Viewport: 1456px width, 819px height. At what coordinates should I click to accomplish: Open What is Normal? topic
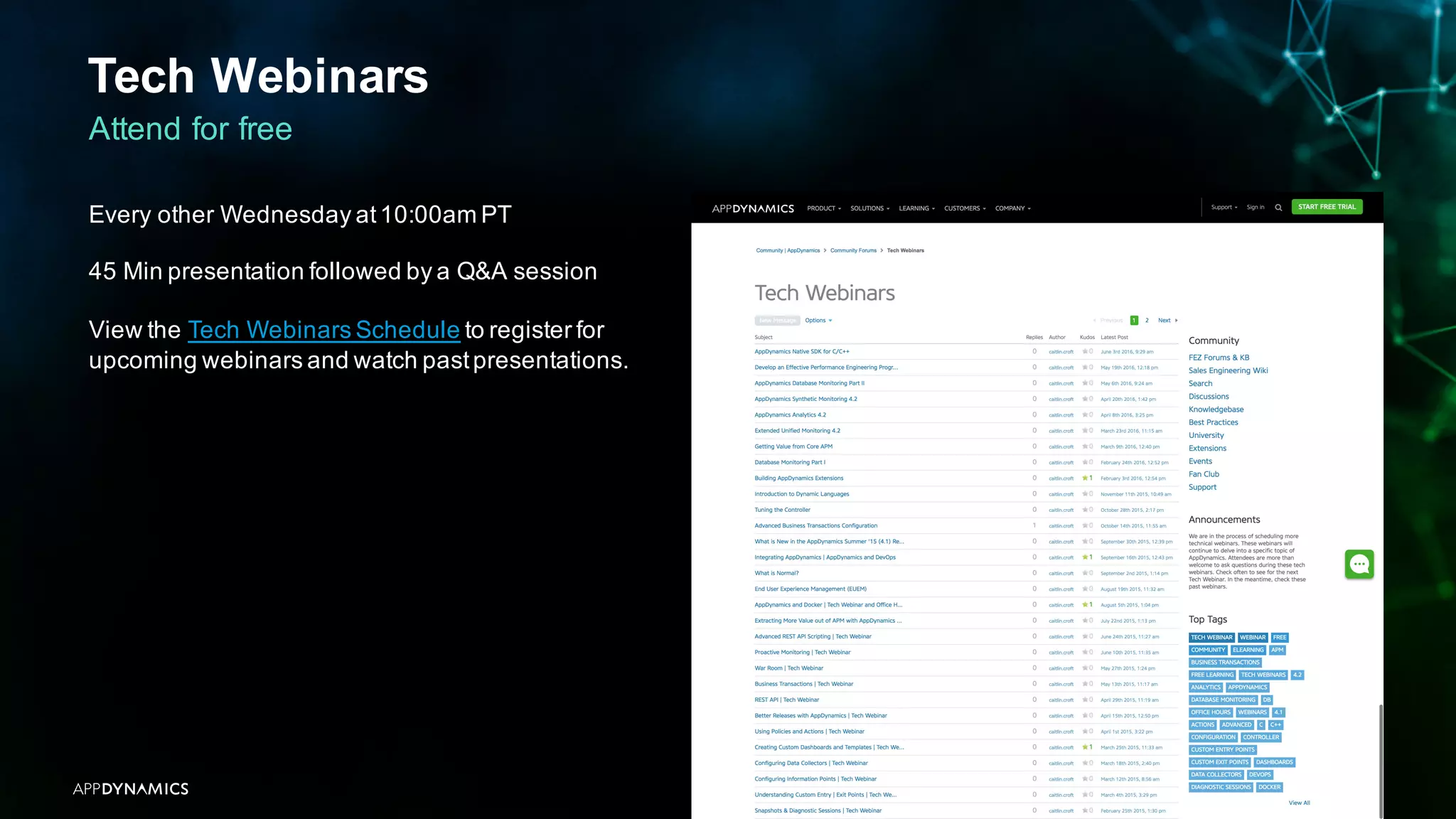tap(777, 573)
